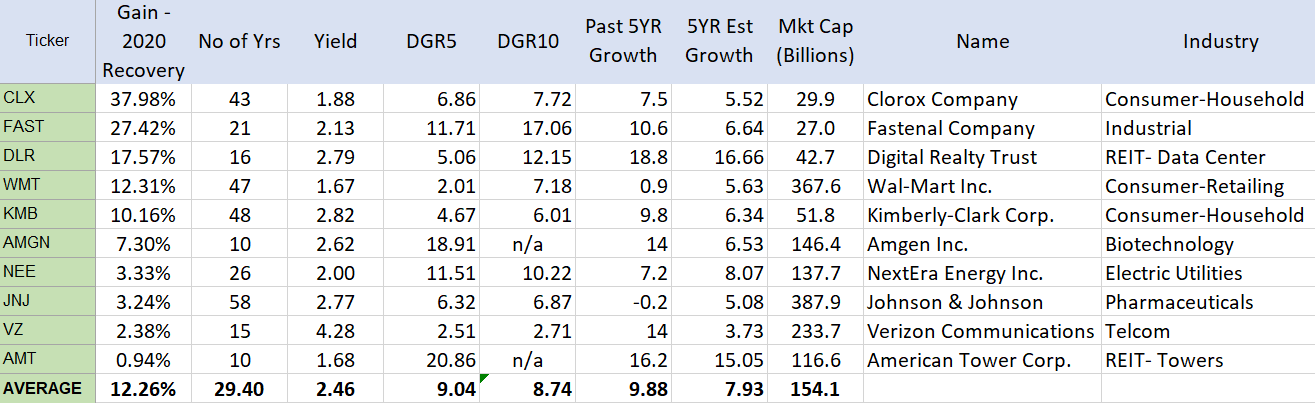
Task: Click the Digital Realty Trust cell
Action: [982, 157]
